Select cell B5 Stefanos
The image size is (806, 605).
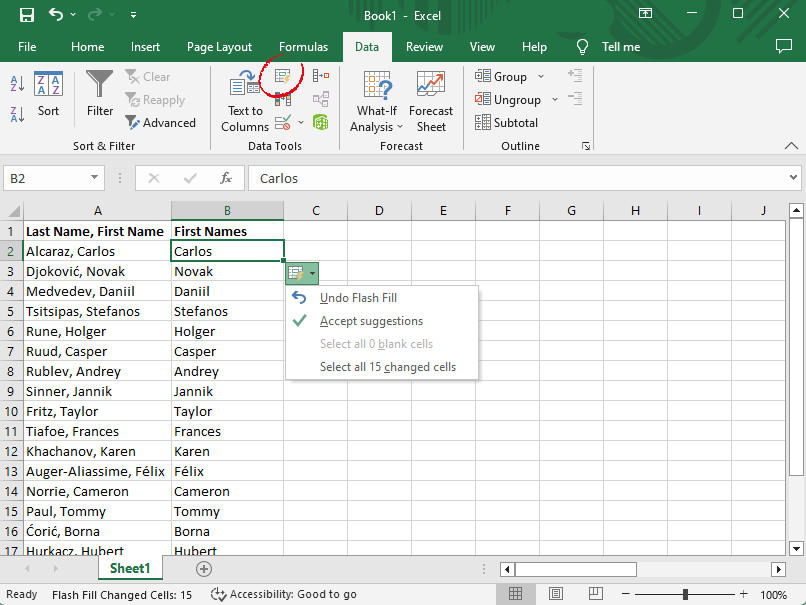[227, 311]
